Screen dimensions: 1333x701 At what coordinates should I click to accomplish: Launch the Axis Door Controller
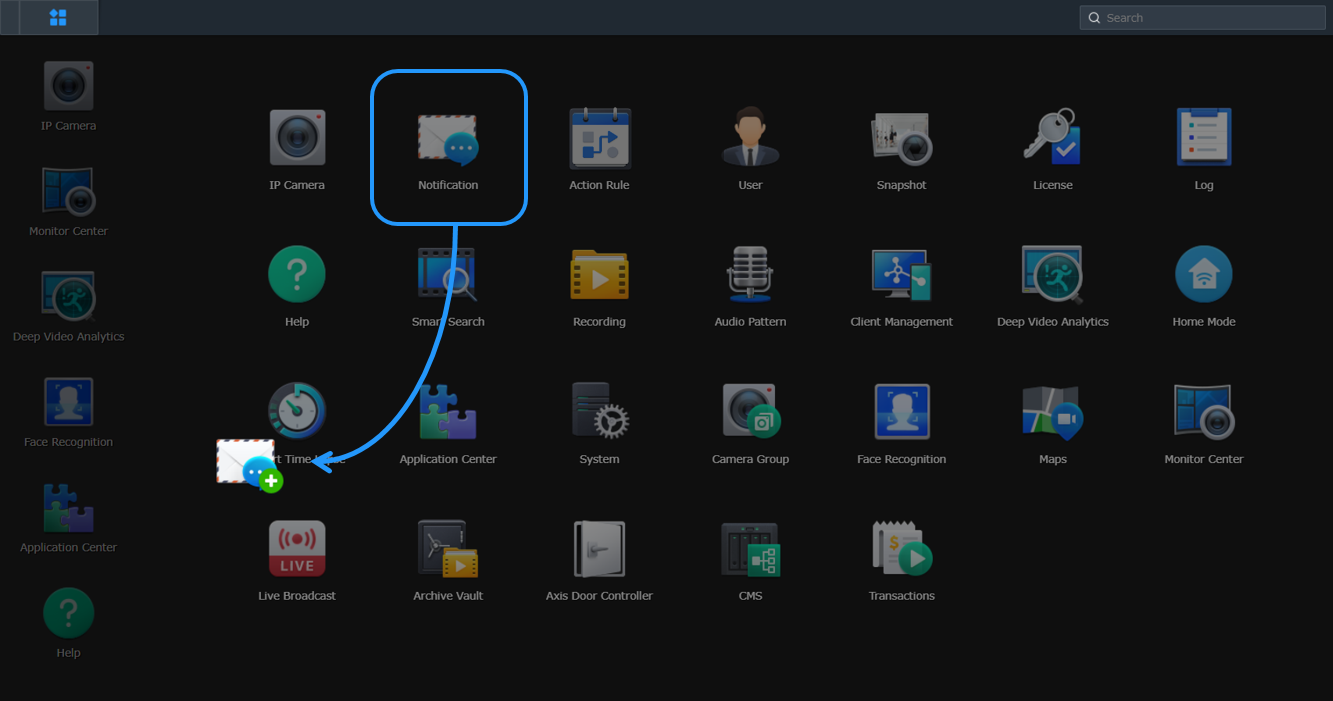point(599,548)
